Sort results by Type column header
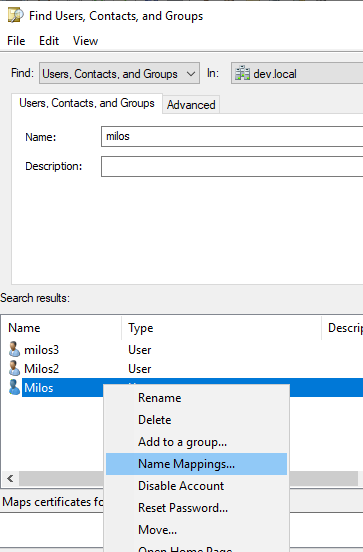 click(221, 328)
